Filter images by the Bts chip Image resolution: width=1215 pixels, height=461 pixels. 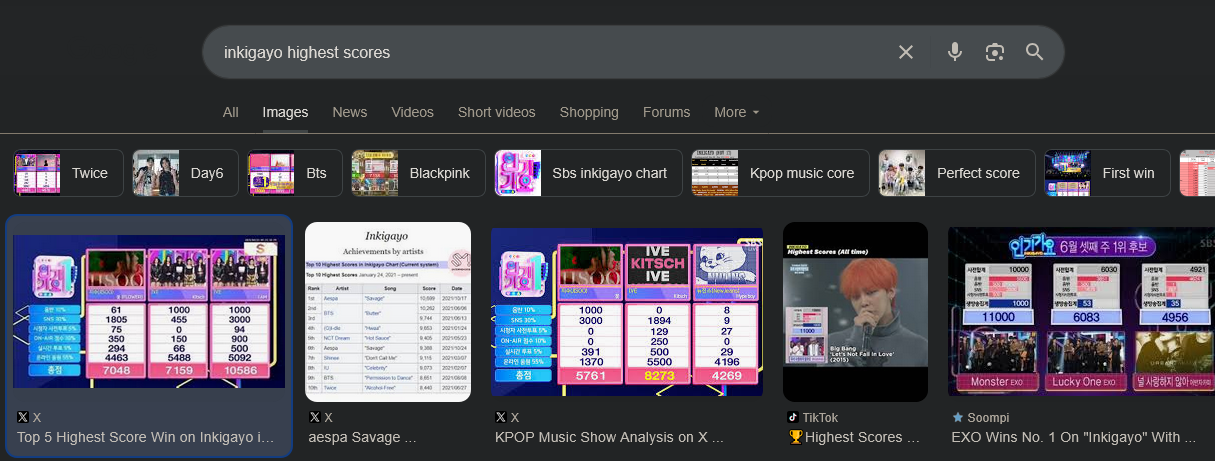tap(295, 173)
